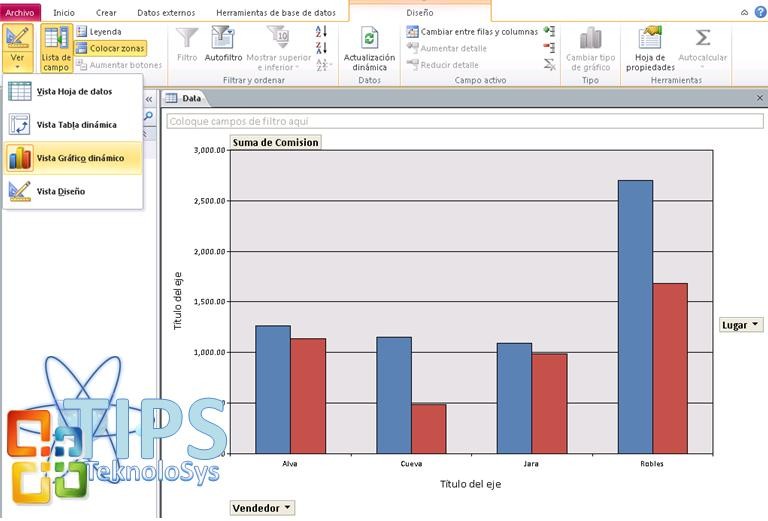Collapse the navigation pane with double chevron
The image size is (768, 521).
pos(149,99)
